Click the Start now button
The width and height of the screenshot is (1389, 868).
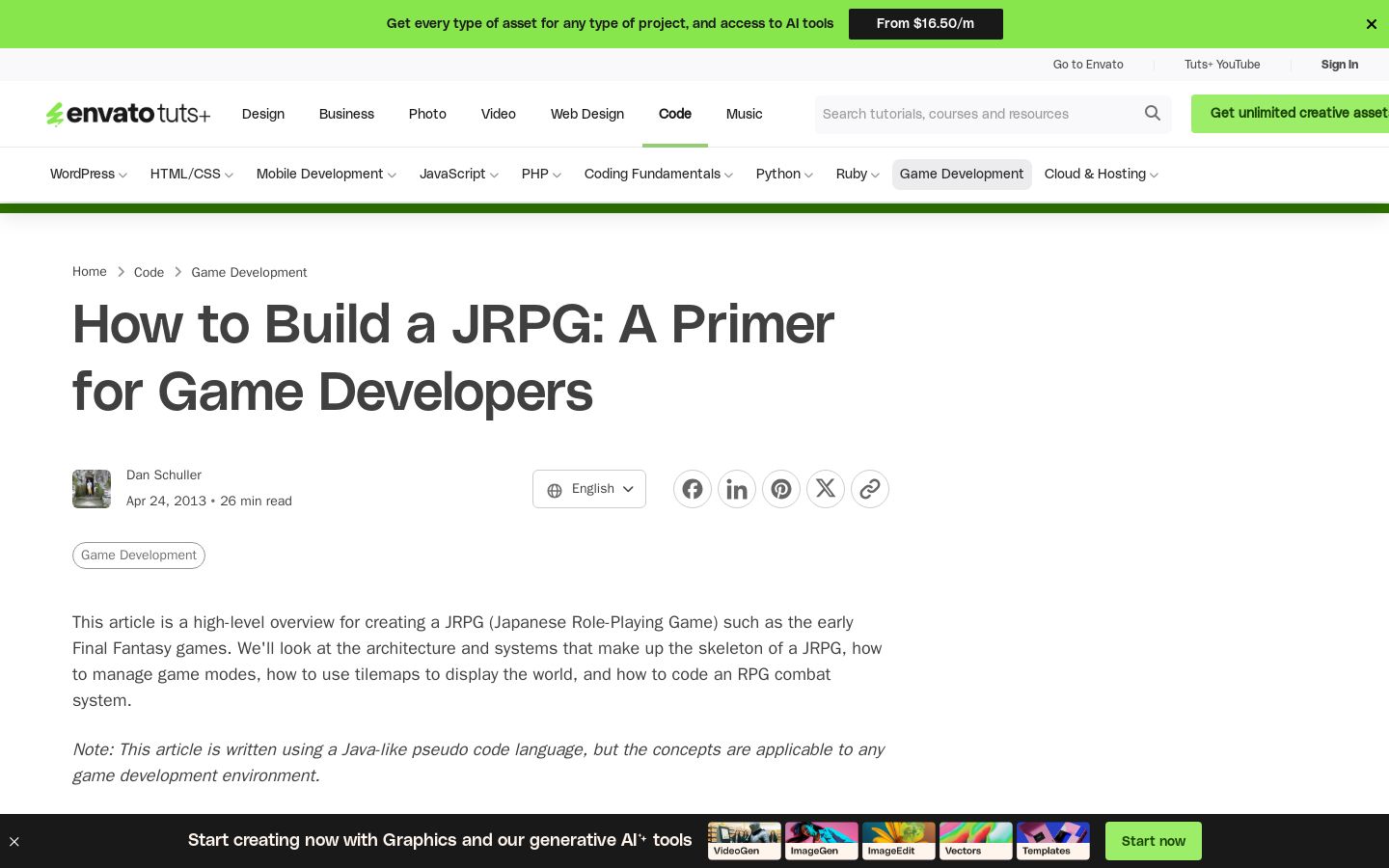pos(1154,841)
